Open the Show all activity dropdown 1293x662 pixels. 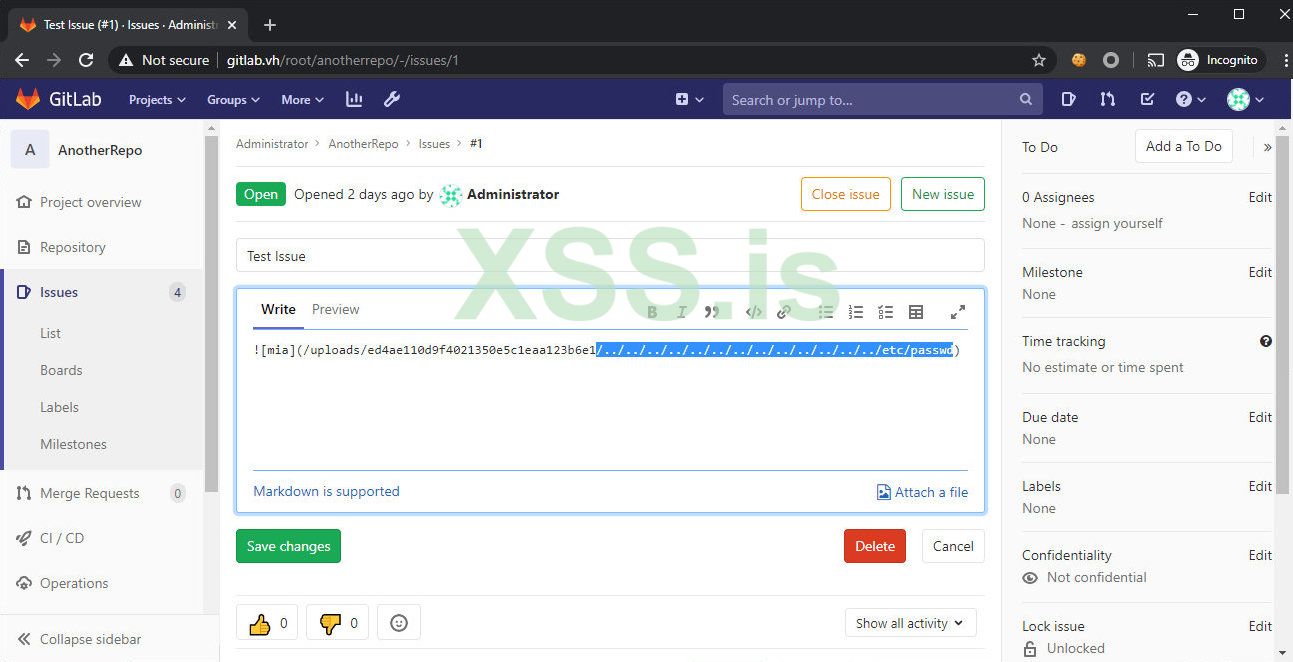click(910, 623)
